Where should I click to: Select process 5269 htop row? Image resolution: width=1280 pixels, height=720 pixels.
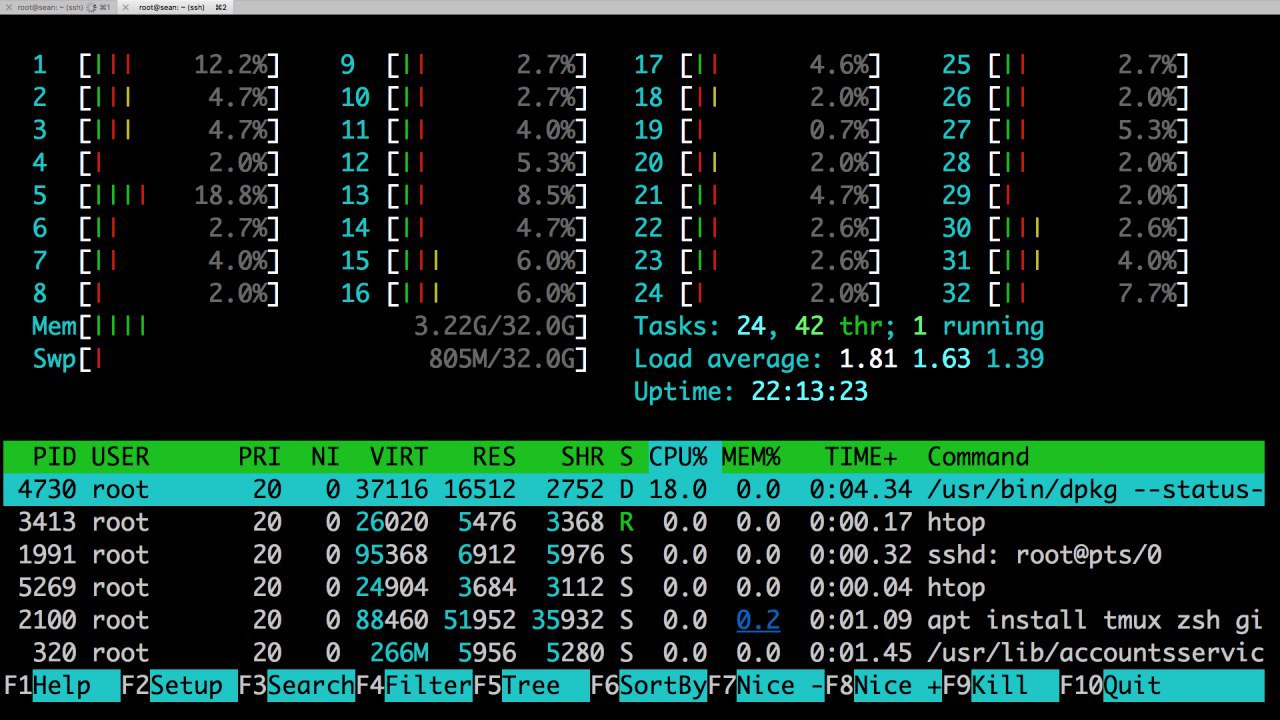[634, 587]
